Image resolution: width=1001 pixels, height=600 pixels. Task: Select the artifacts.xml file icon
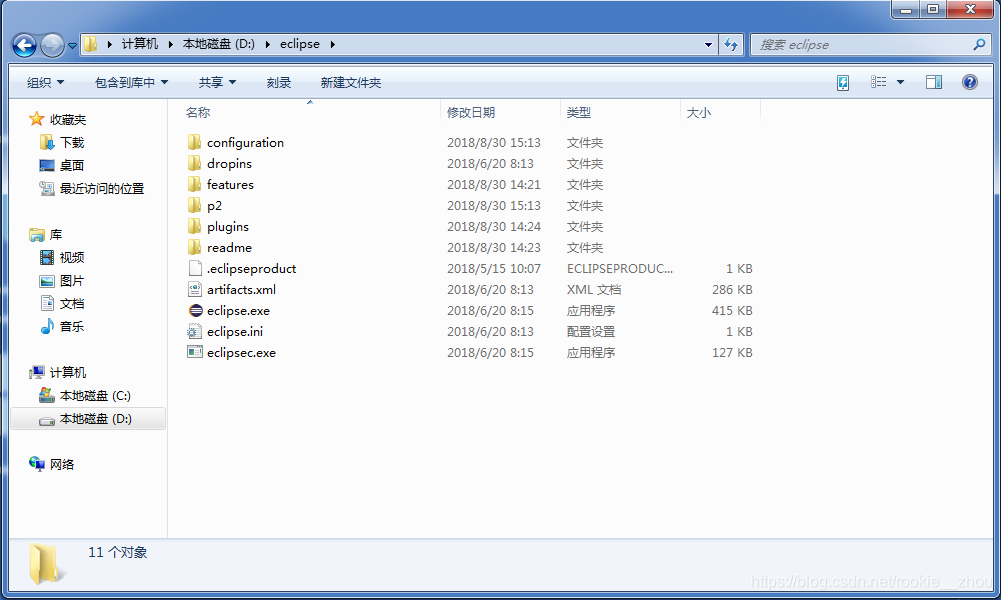point(195,289)
